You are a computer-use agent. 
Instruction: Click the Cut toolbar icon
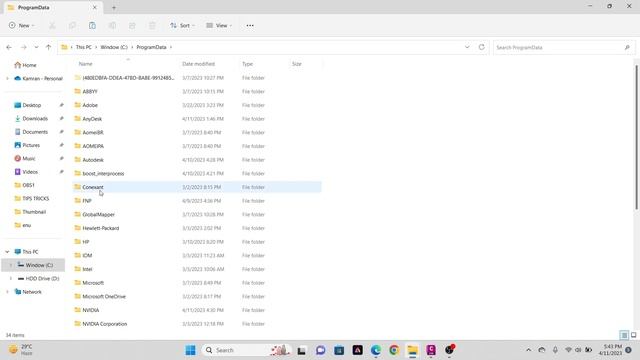click(x=52, y=26)
